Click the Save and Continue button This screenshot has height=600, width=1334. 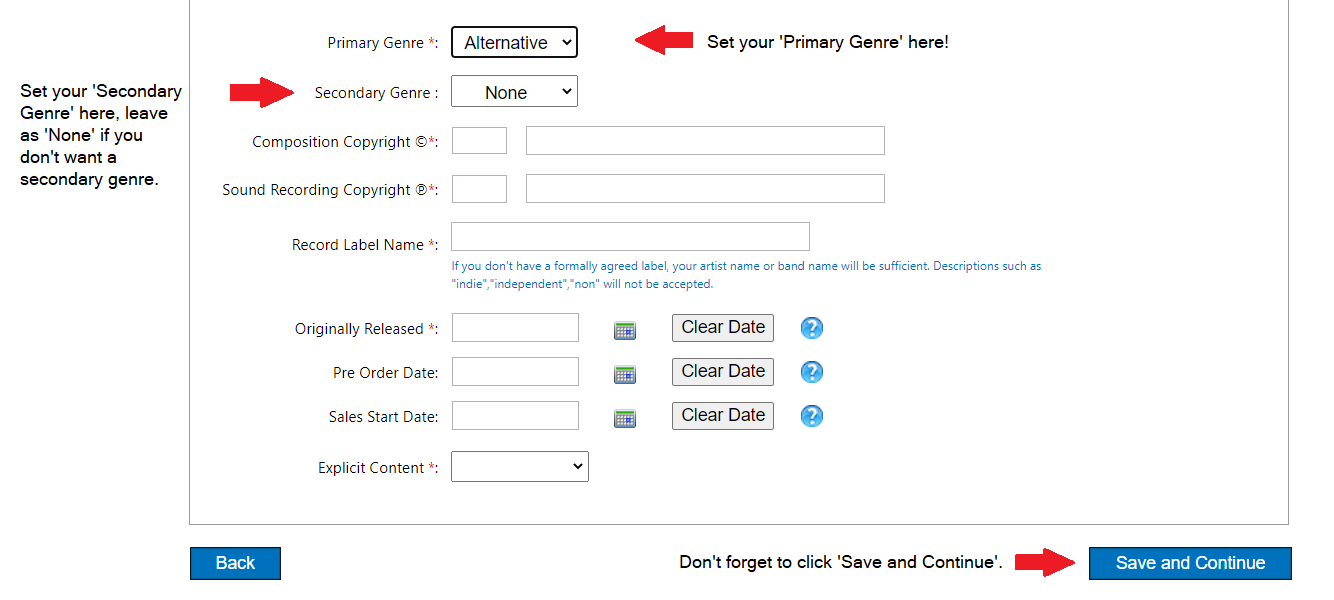[1189, 563]
